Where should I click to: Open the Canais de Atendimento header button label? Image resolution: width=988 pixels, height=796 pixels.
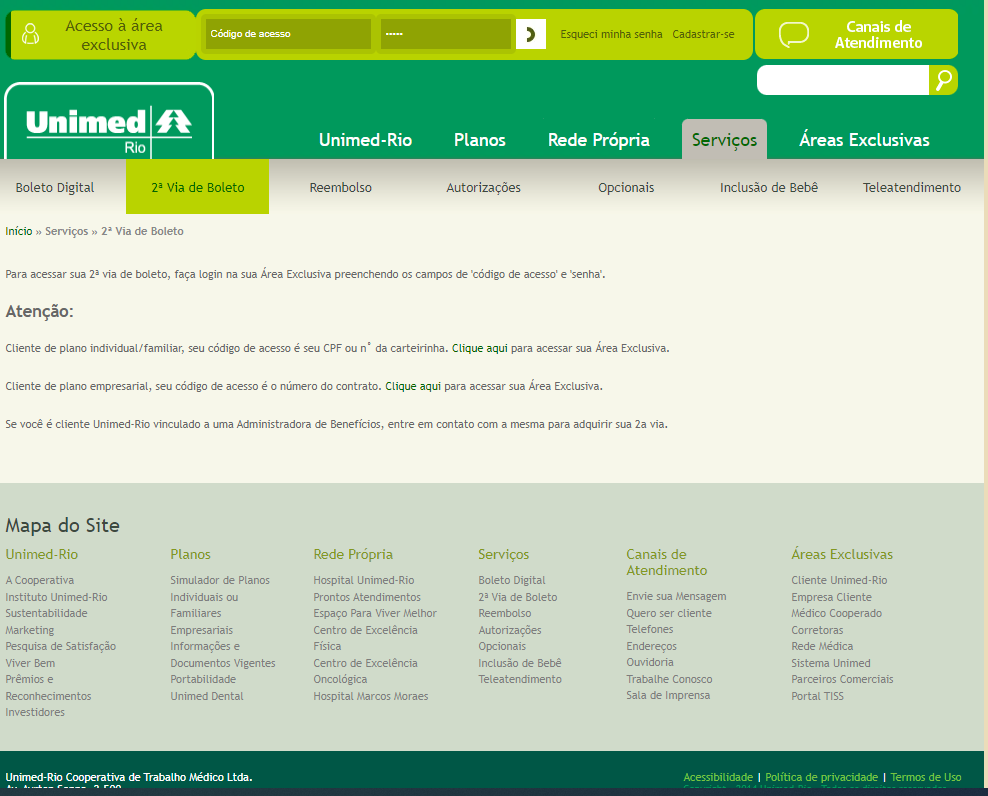pos(878,35)
